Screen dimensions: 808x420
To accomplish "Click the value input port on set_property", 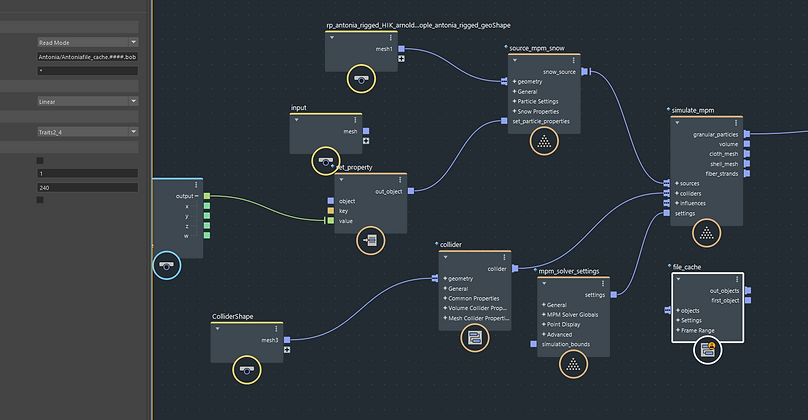I will pos(331,221).
